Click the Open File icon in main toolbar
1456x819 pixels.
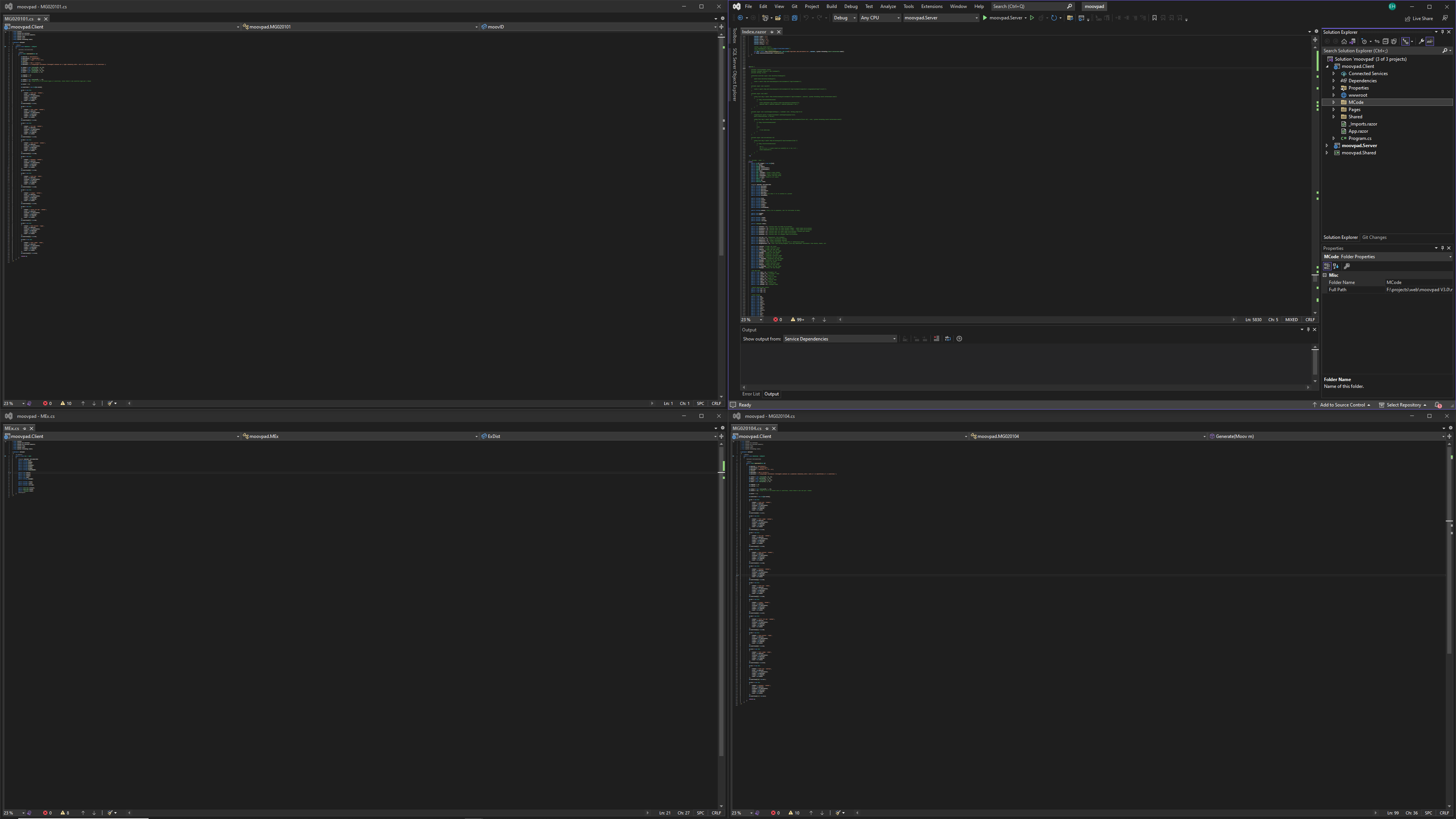tap(778, 18)
